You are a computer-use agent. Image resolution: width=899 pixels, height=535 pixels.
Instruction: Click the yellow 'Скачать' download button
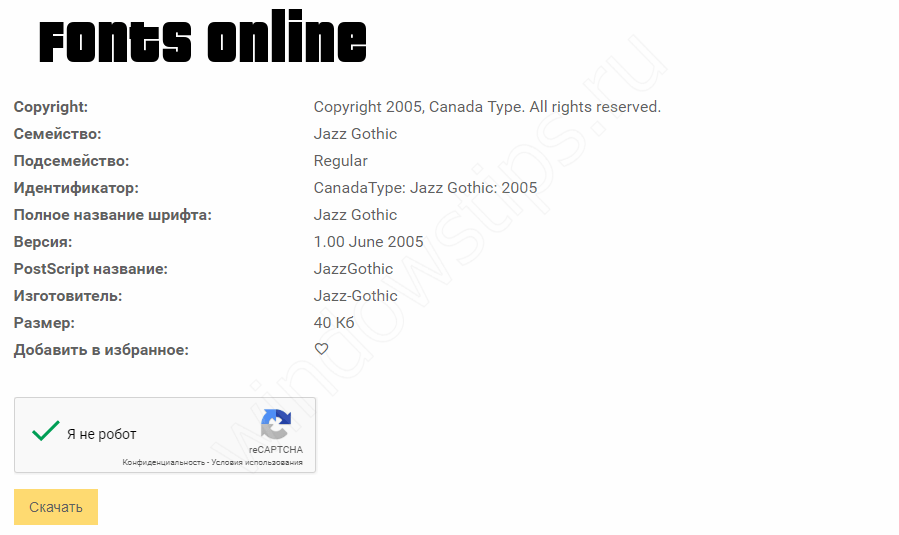[56, 507]
